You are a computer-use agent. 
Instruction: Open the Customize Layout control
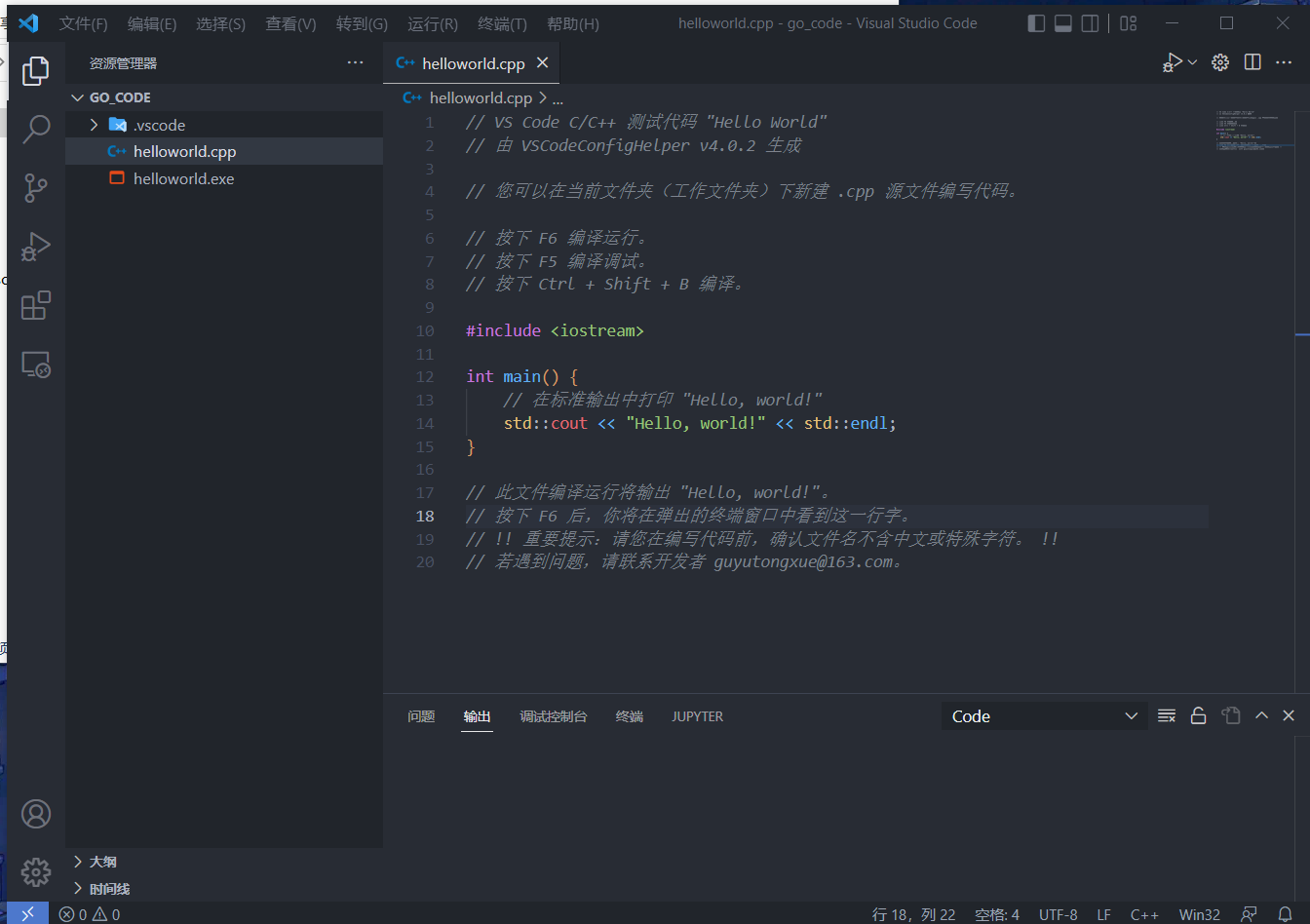(x=1129, y=23)
